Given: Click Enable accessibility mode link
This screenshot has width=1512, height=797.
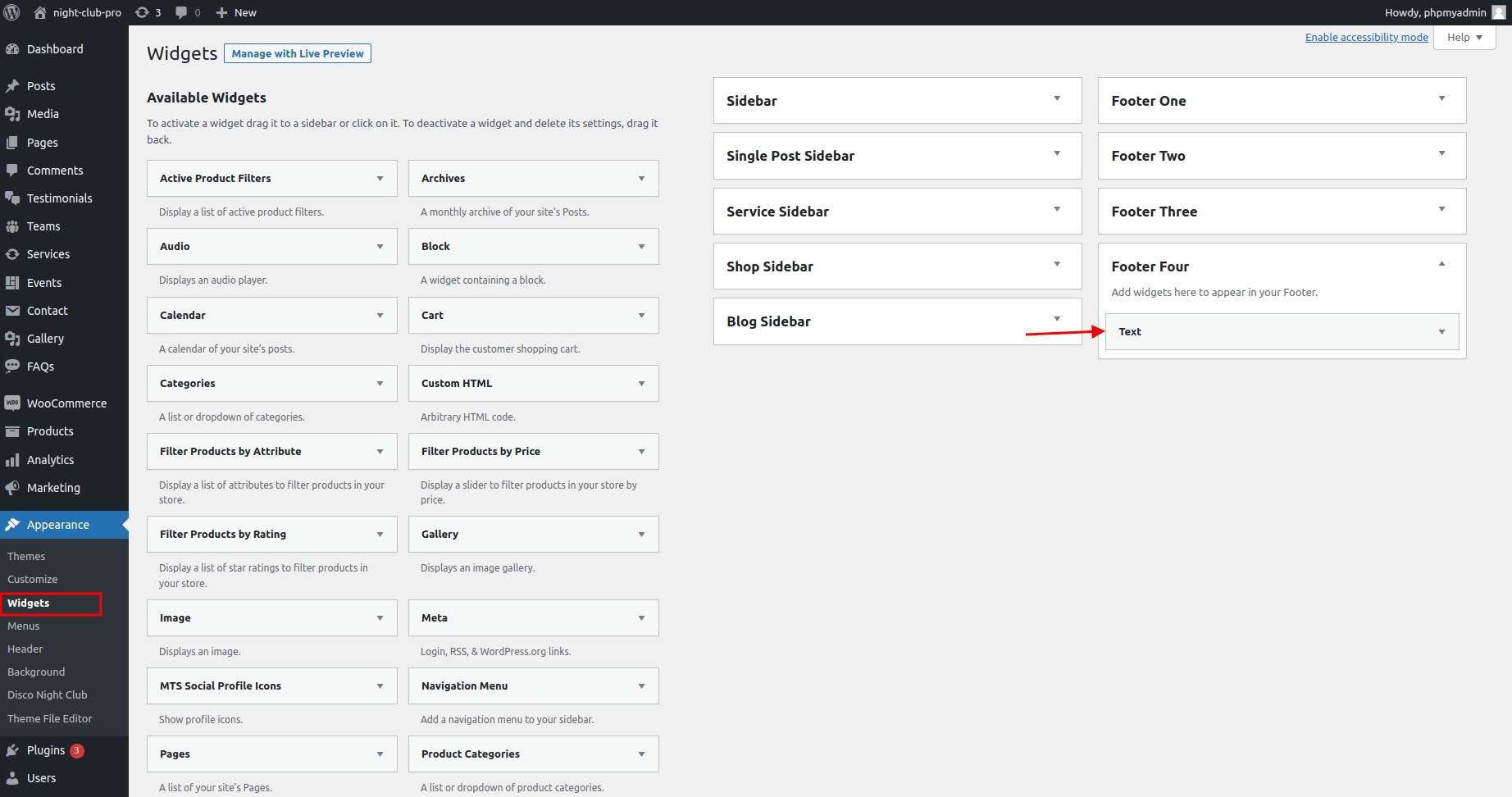Looking at the screenshot, I should pos(1366,38).
